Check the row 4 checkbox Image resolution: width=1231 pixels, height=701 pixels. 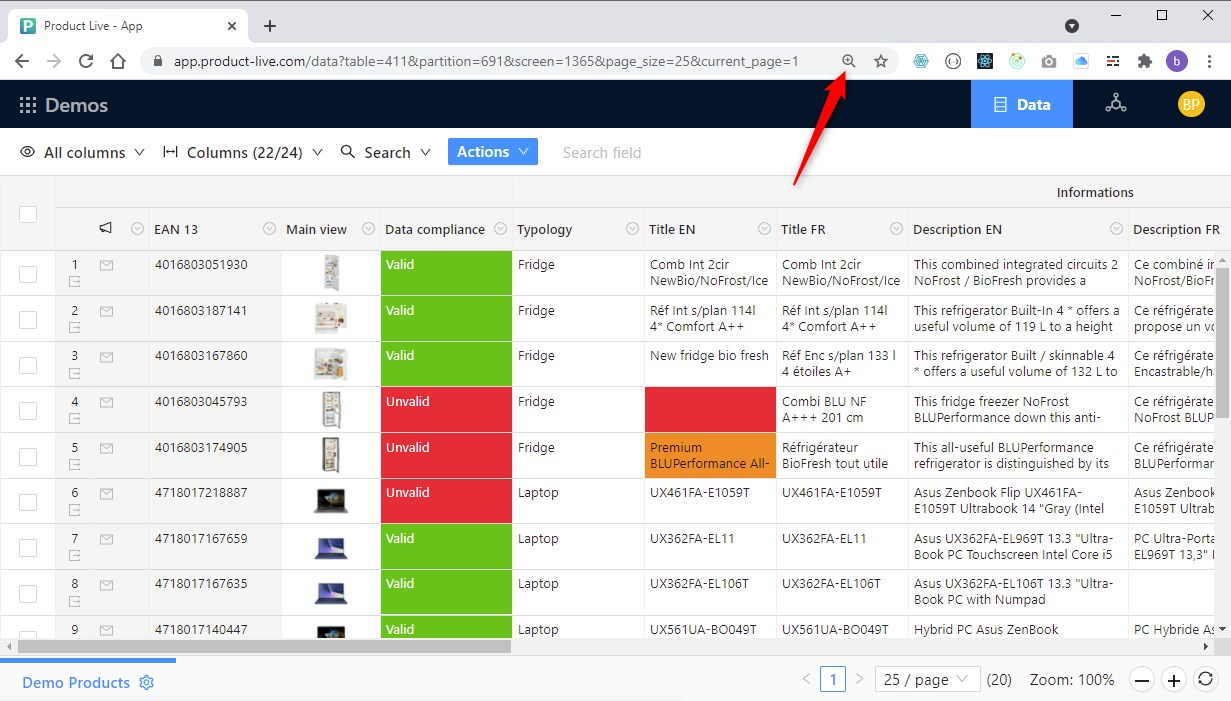[x=28, y=410]
